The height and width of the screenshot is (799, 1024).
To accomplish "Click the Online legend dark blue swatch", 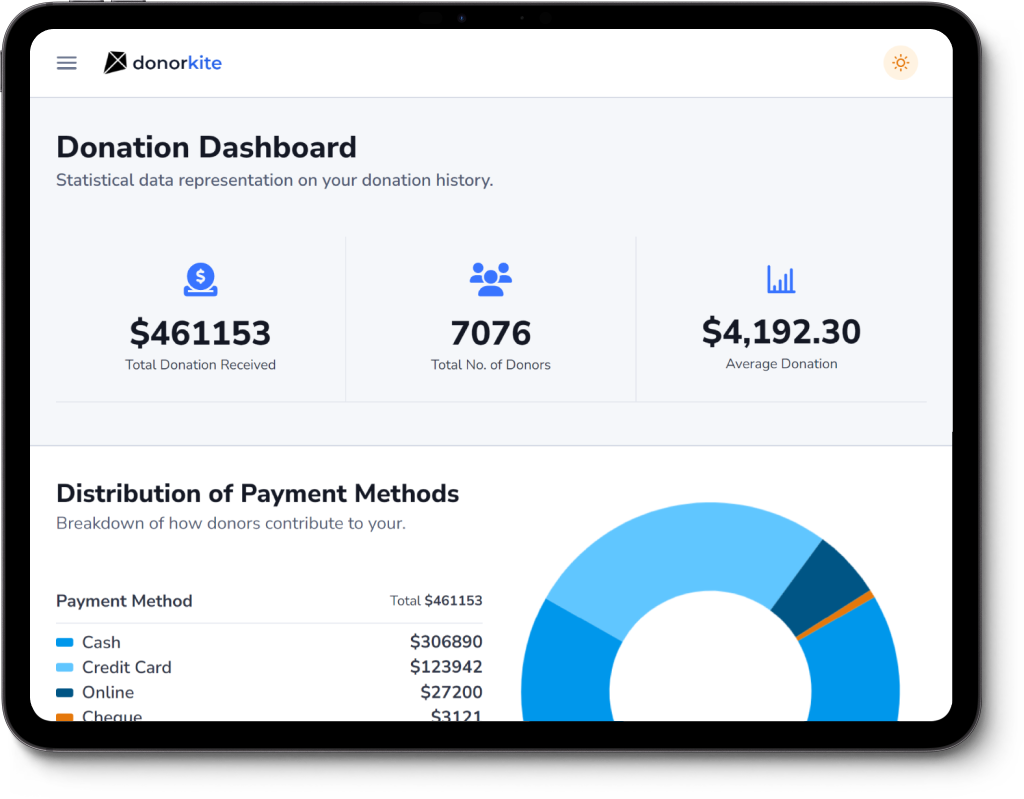I will pyautogui.click(x=65, y=693).
